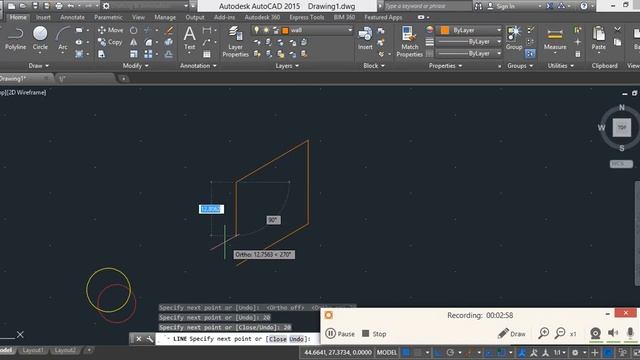Choose the Undo option in command line

[x=296, y=339]
